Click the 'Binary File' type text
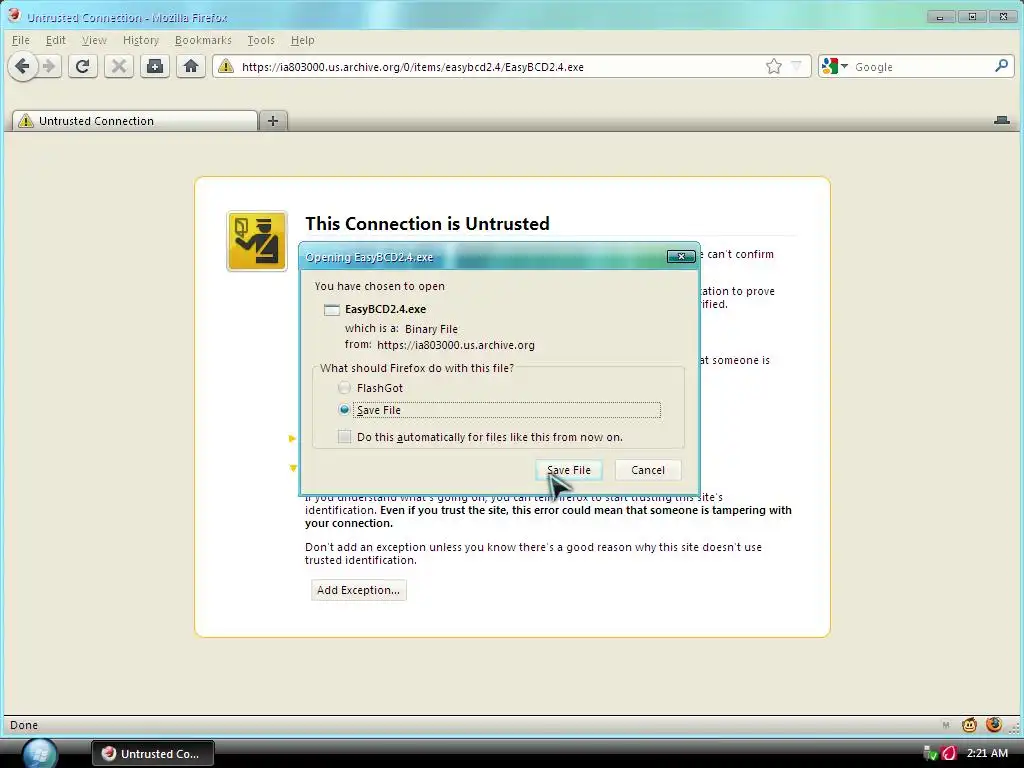Image resolution: width=1024 pixels, height=768 pixels. pos(431,329)
